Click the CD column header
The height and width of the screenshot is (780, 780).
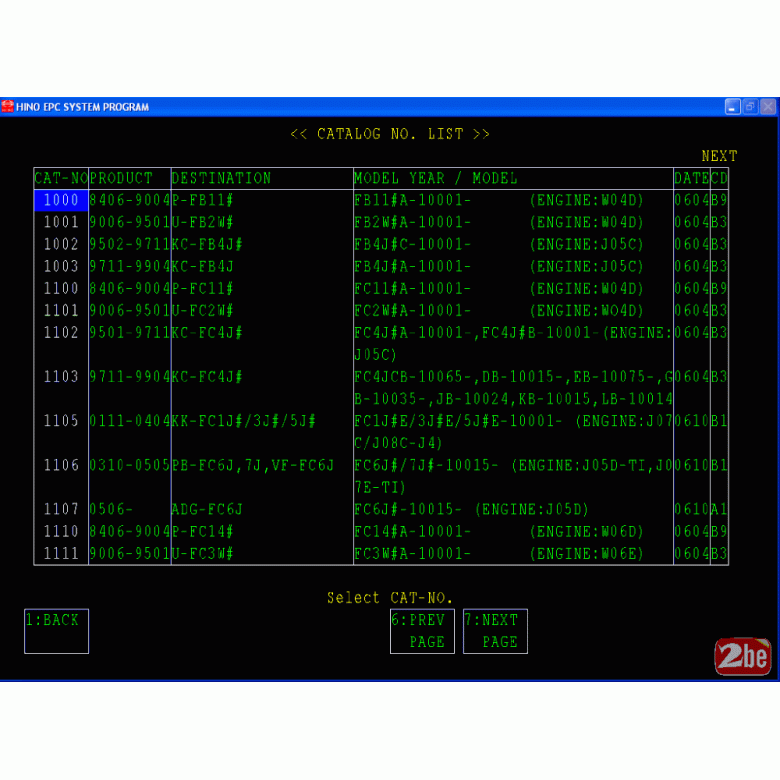(x=719, y=178)
